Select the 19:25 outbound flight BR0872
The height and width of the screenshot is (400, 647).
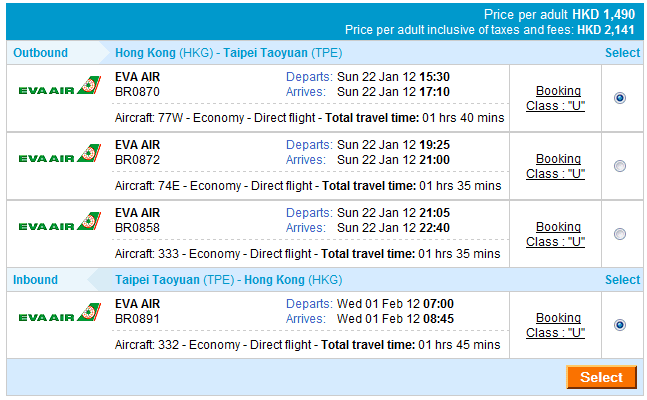tap(620, 166)
